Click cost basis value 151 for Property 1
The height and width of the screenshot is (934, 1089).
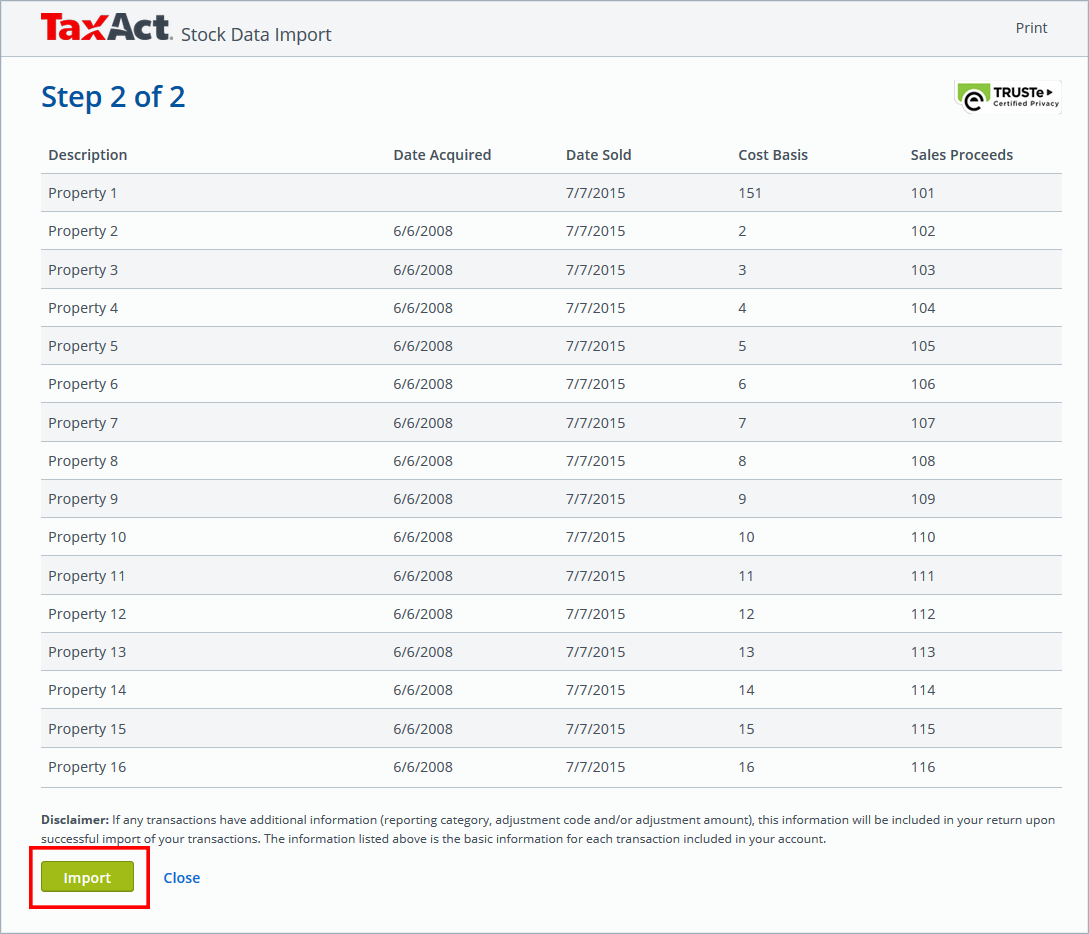click(x=749, y=193)
